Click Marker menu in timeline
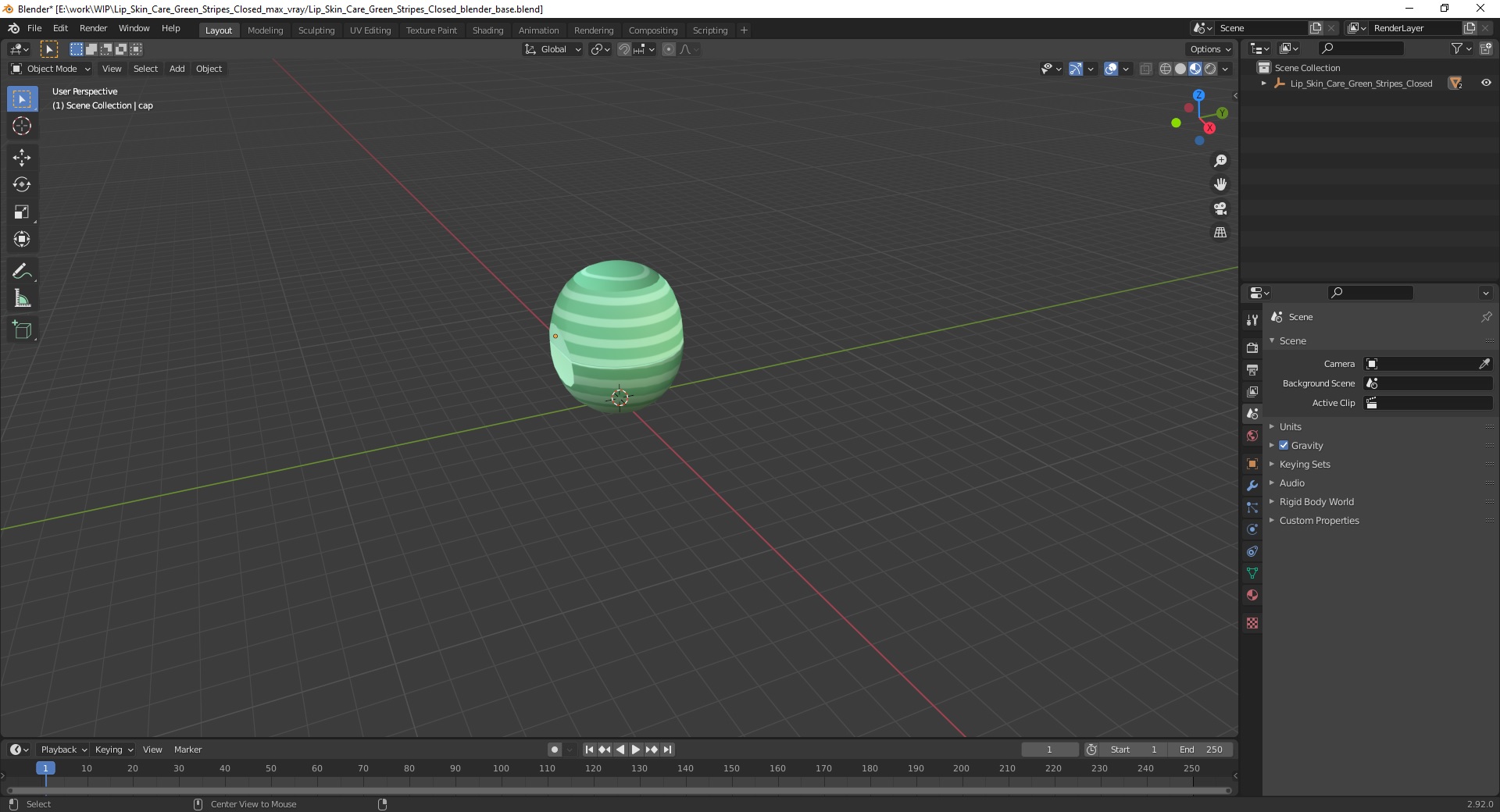The width and height of the screenshot is (1500, 812). coord(187,750)
